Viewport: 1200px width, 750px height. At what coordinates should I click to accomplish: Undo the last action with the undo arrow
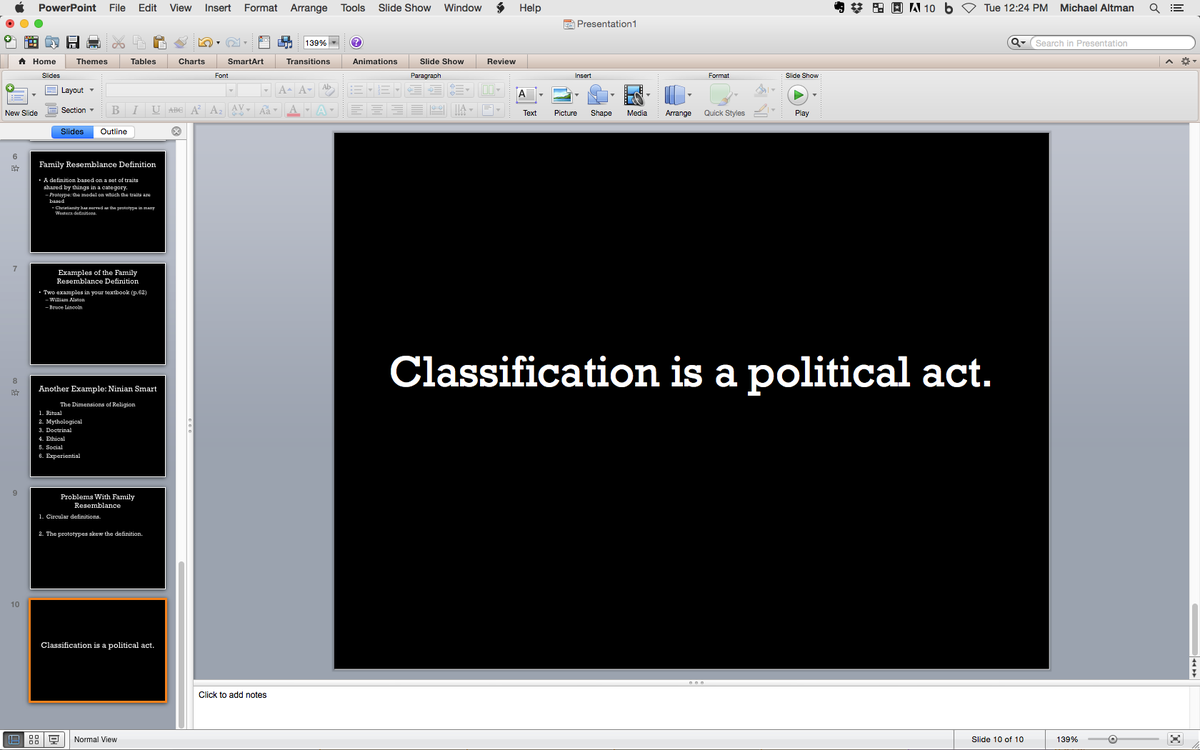[203, 42]
